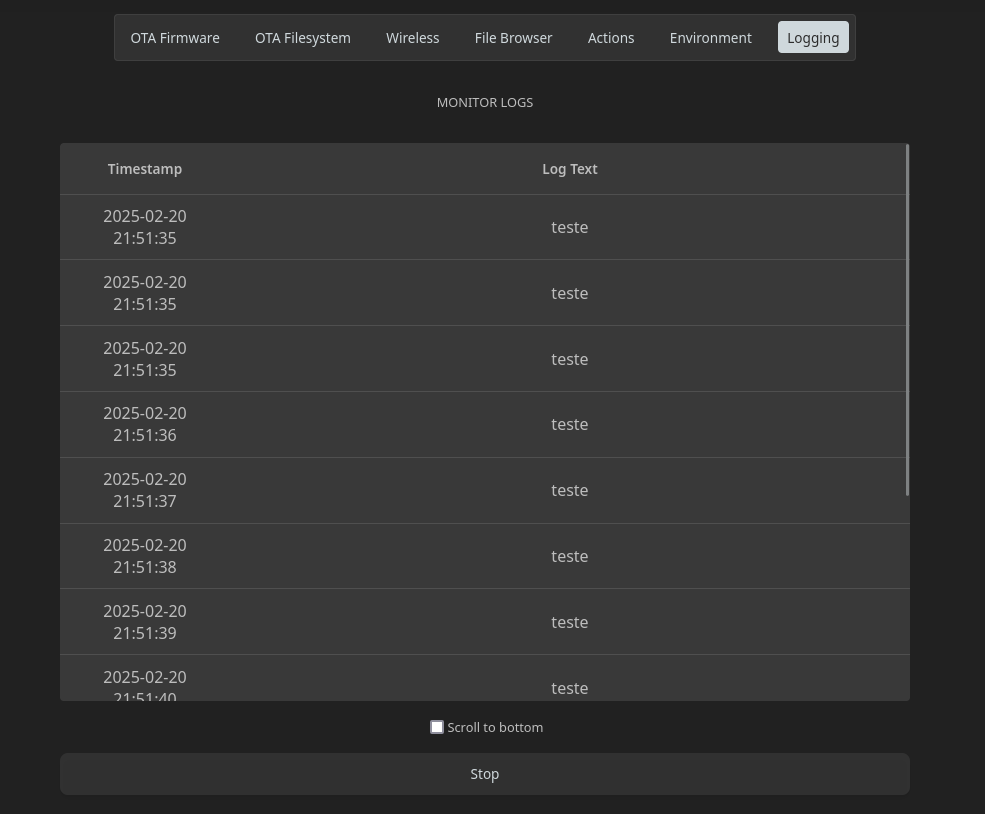Click the log table vertical scrollbar
The height and width of the screenshot is (814, 985).
click(x=907, y=320)
